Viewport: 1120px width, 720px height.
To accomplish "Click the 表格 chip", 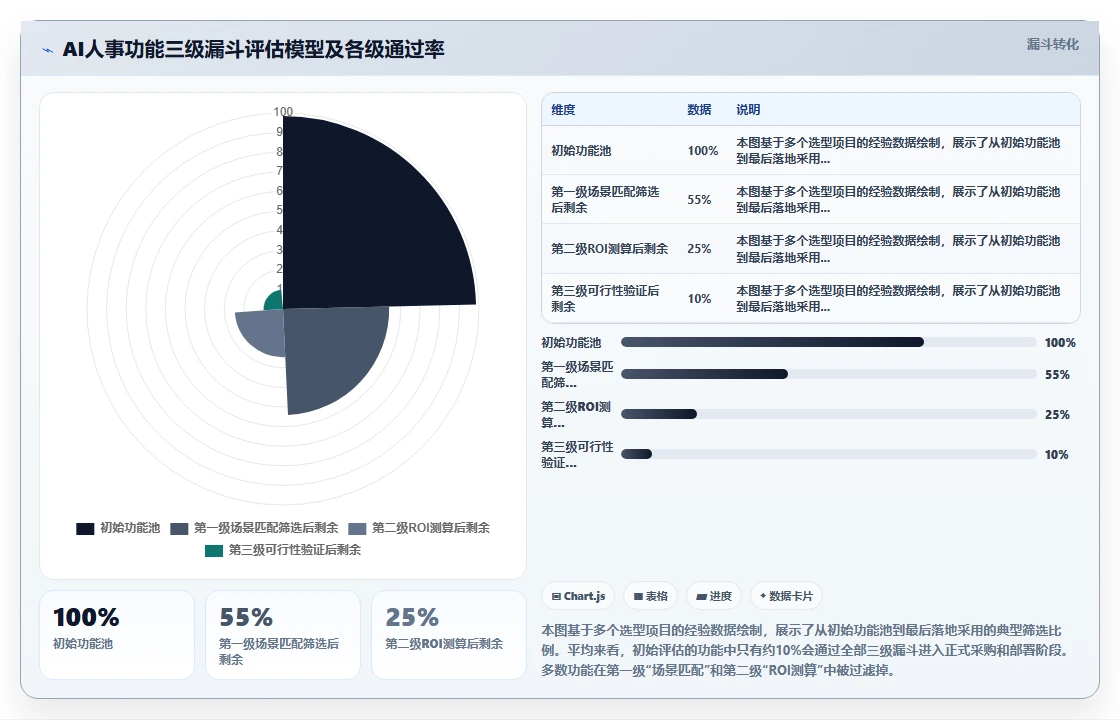I will [651, 596].
